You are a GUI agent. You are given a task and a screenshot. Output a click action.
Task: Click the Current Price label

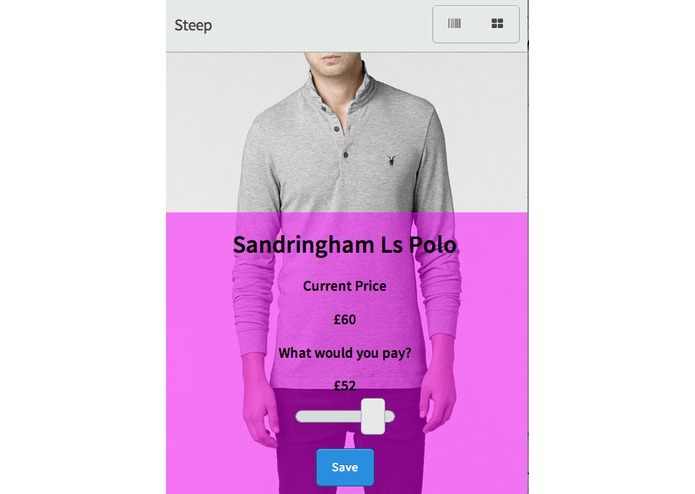click(x=344, y=286)
